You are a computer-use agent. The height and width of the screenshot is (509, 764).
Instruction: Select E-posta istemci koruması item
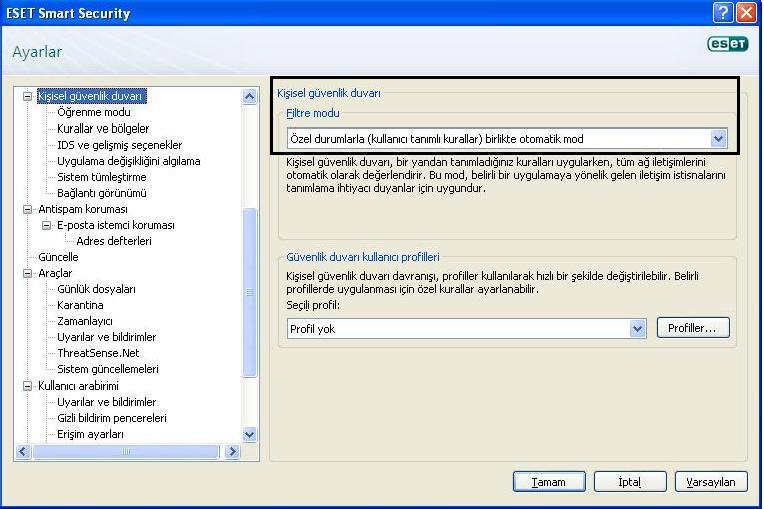pos(116,225)
